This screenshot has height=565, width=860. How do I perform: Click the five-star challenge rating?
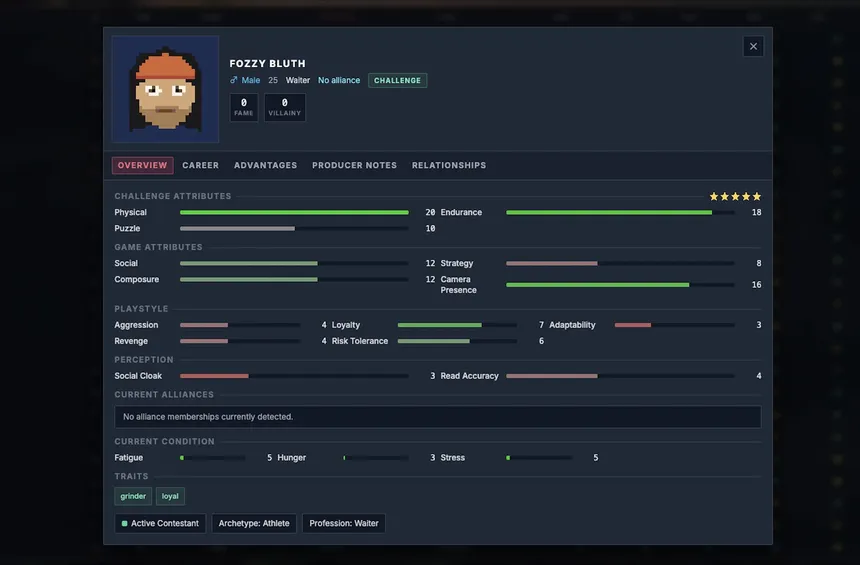coord(735,197)
